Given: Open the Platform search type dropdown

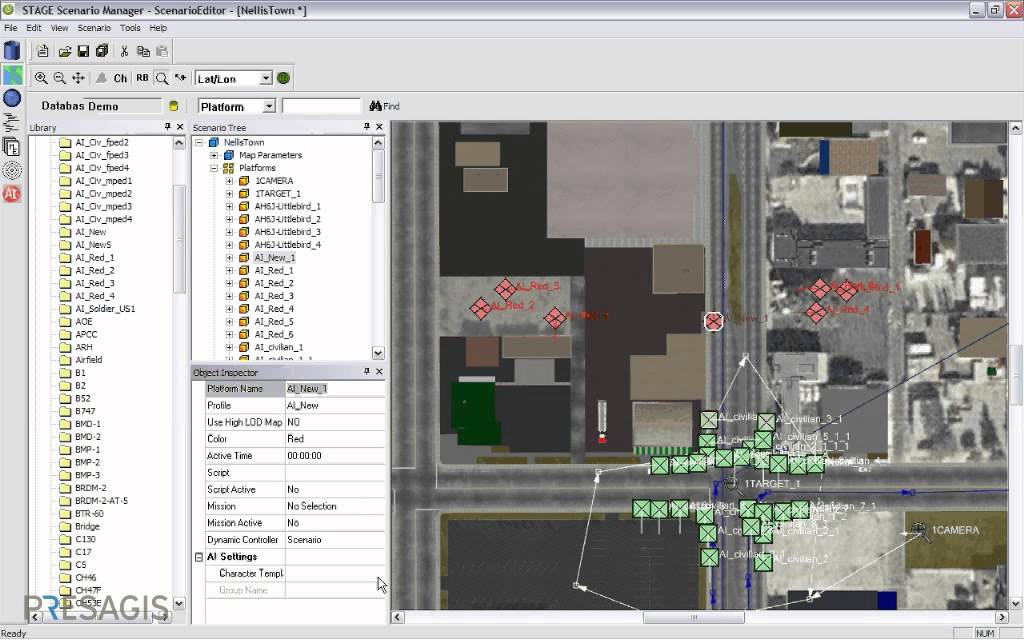Looking at the screenshot, I should coord(269,106).
